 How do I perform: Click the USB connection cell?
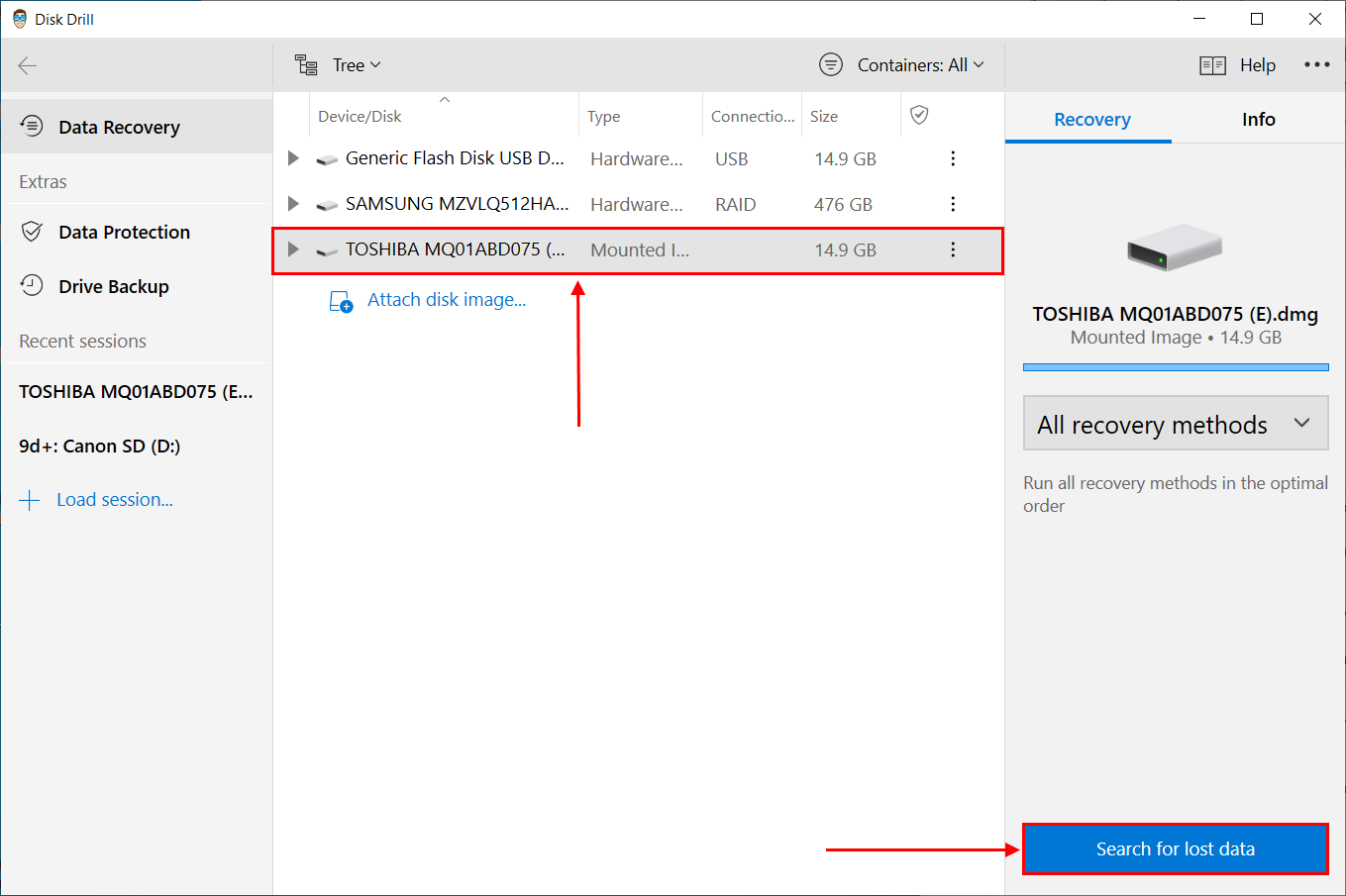pyautogui.click(x=732, y=158)
